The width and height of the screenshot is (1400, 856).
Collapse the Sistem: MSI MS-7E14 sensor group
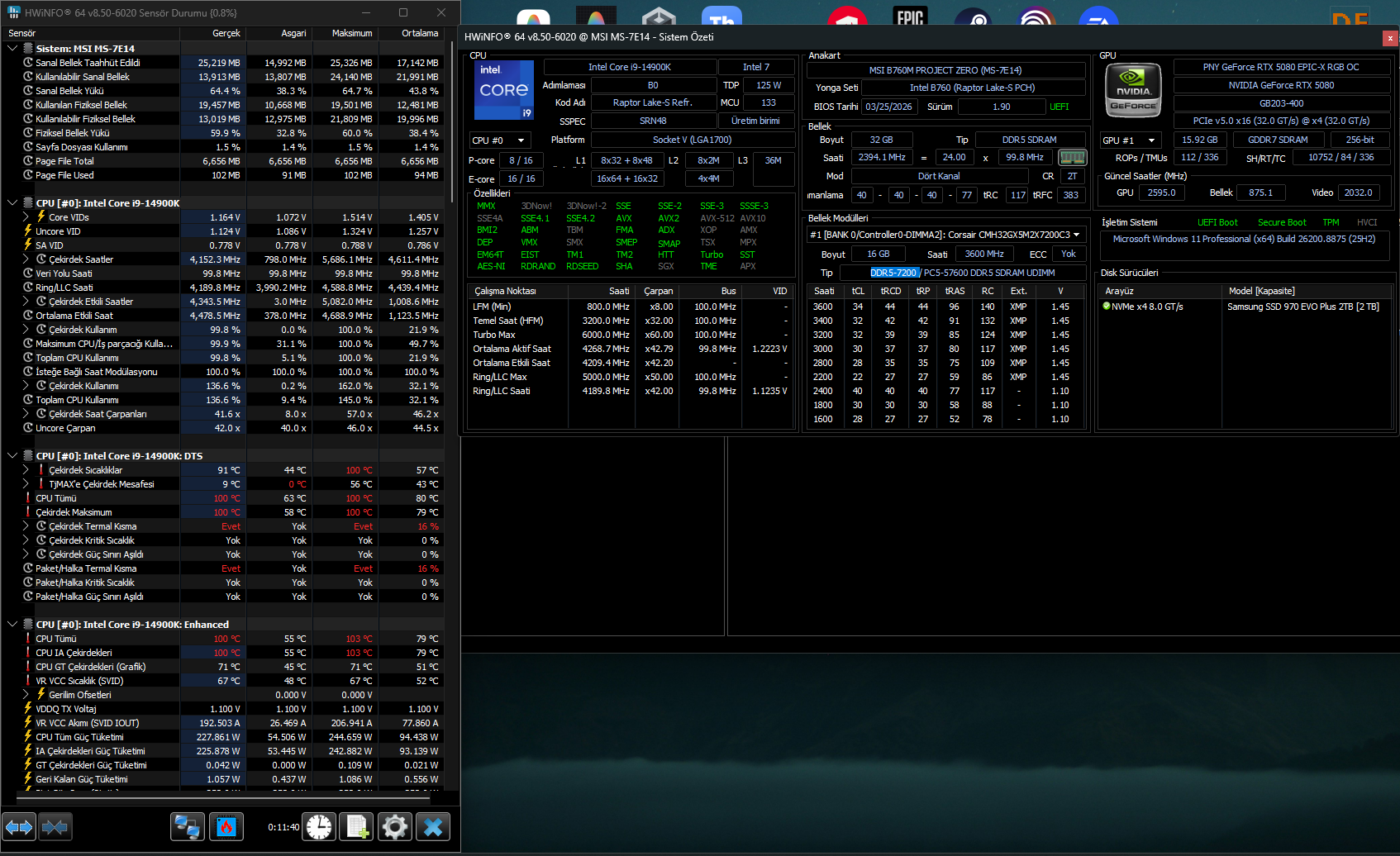12,49
